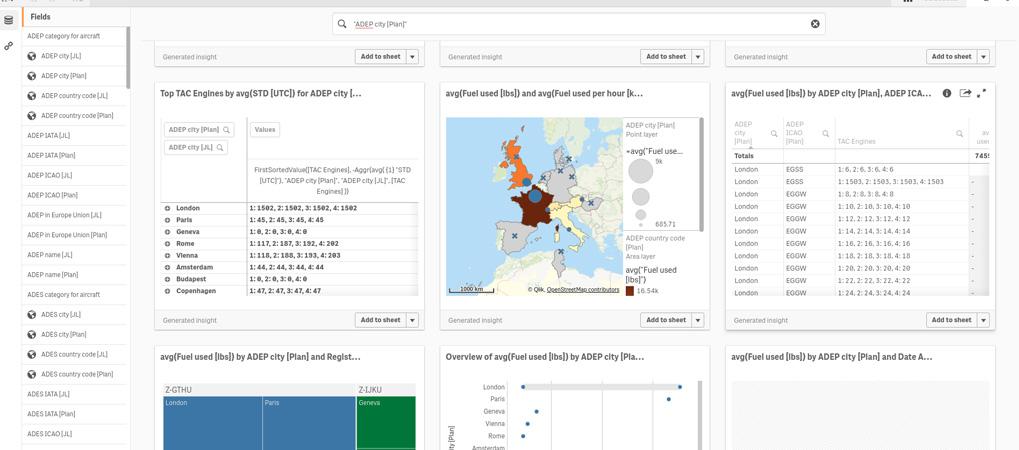Click the Values chip in the pivot table
The image size is (1019, 450).
(264, 130)
